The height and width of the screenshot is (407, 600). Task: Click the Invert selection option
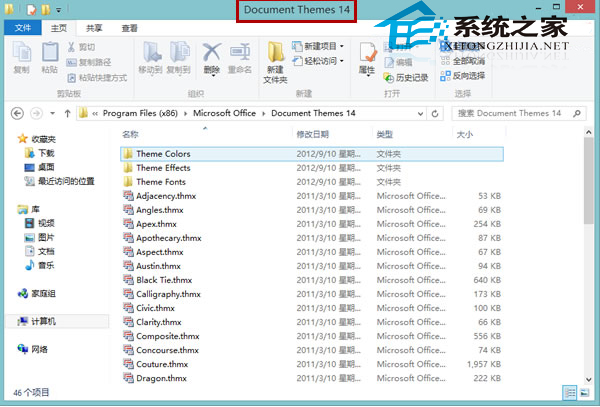[463, 76]
